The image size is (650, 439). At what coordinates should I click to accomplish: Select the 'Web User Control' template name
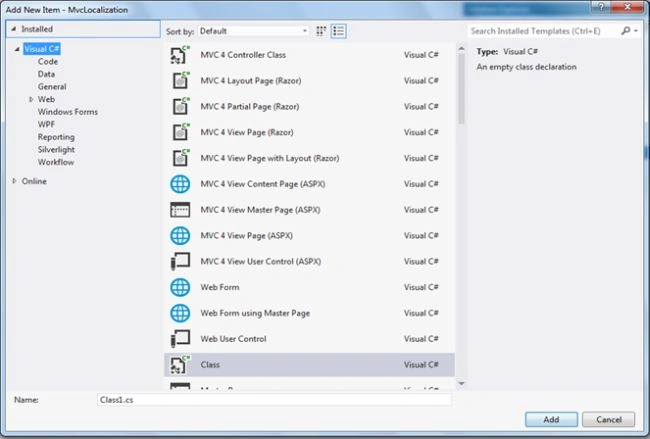point(233,339)
